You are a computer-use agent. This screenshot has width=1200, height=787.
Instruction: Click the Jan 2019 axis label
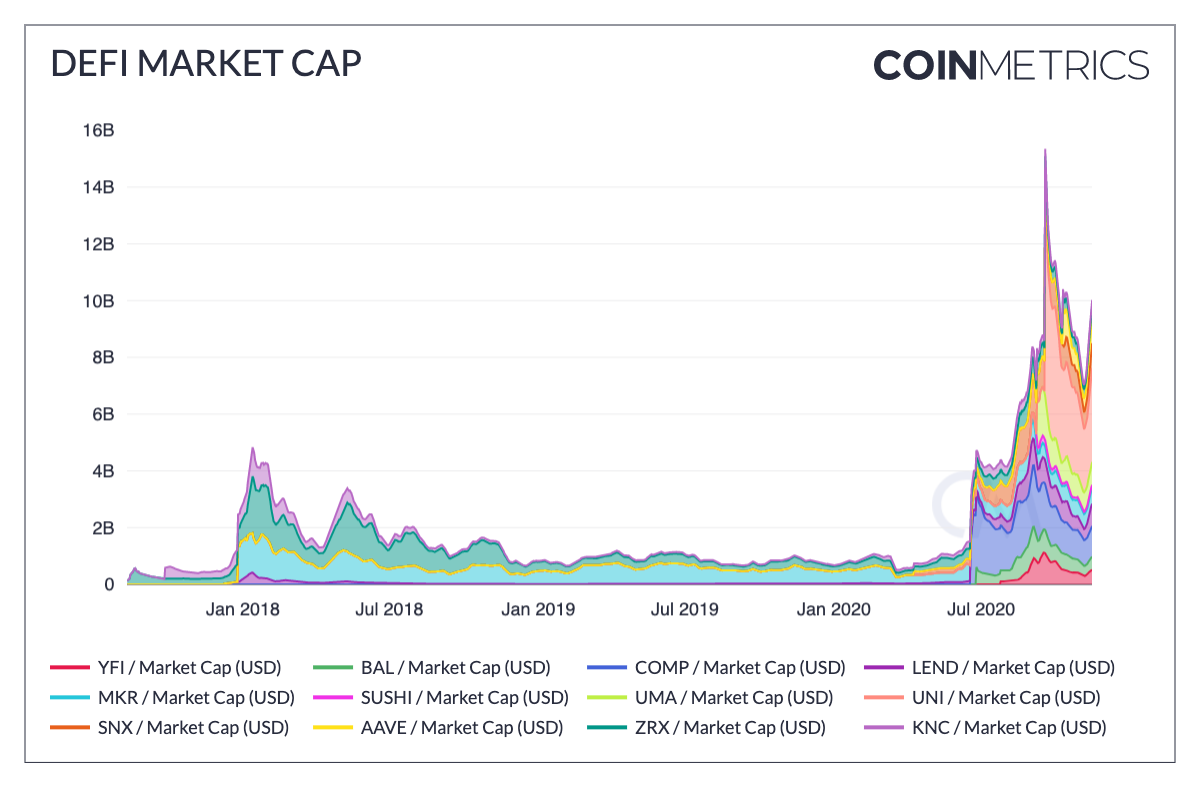pos(538,607)
